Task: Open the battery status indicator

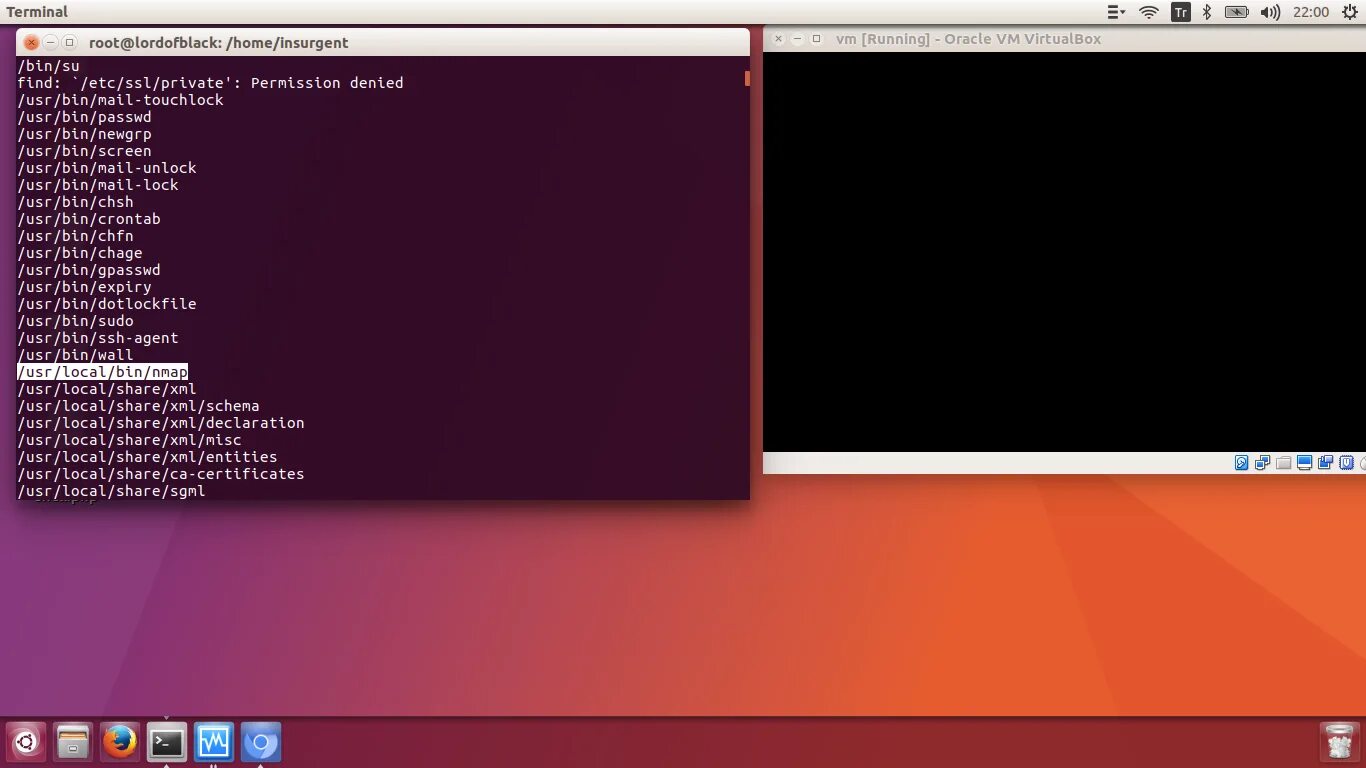Action: click(x=1237, y=12)
